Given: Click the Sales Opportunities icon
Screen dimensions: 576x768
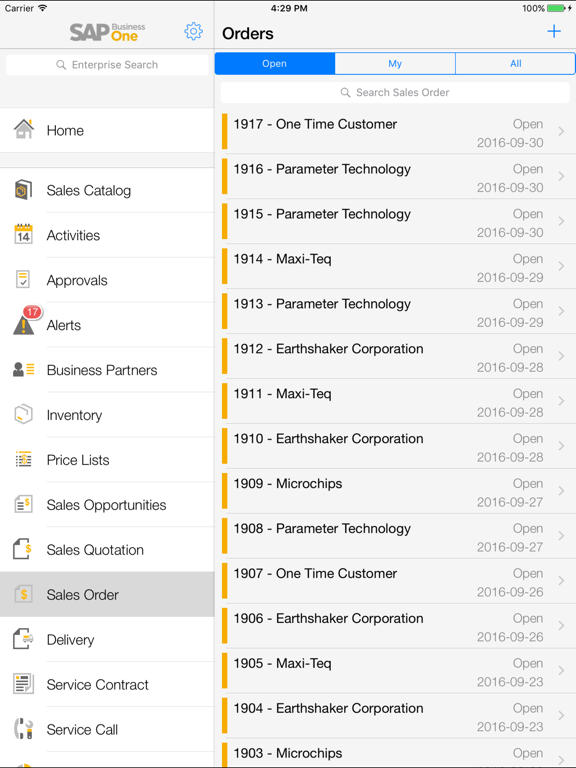Looking at the screenshot, I should tap(24, 504).
